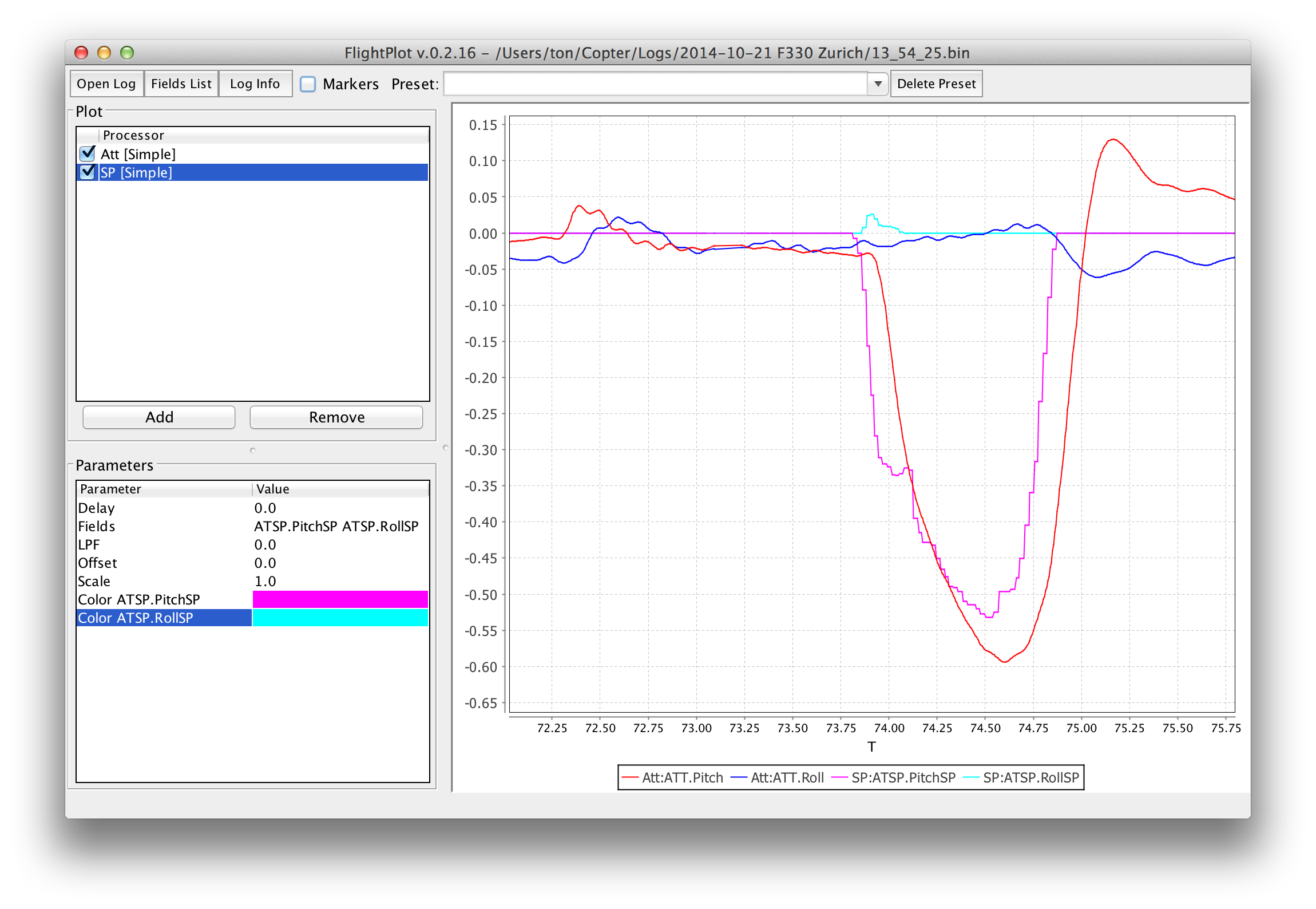Select the Att [Simple] processor row
The height and width of the screenshot is (909, 1316).
252,154
